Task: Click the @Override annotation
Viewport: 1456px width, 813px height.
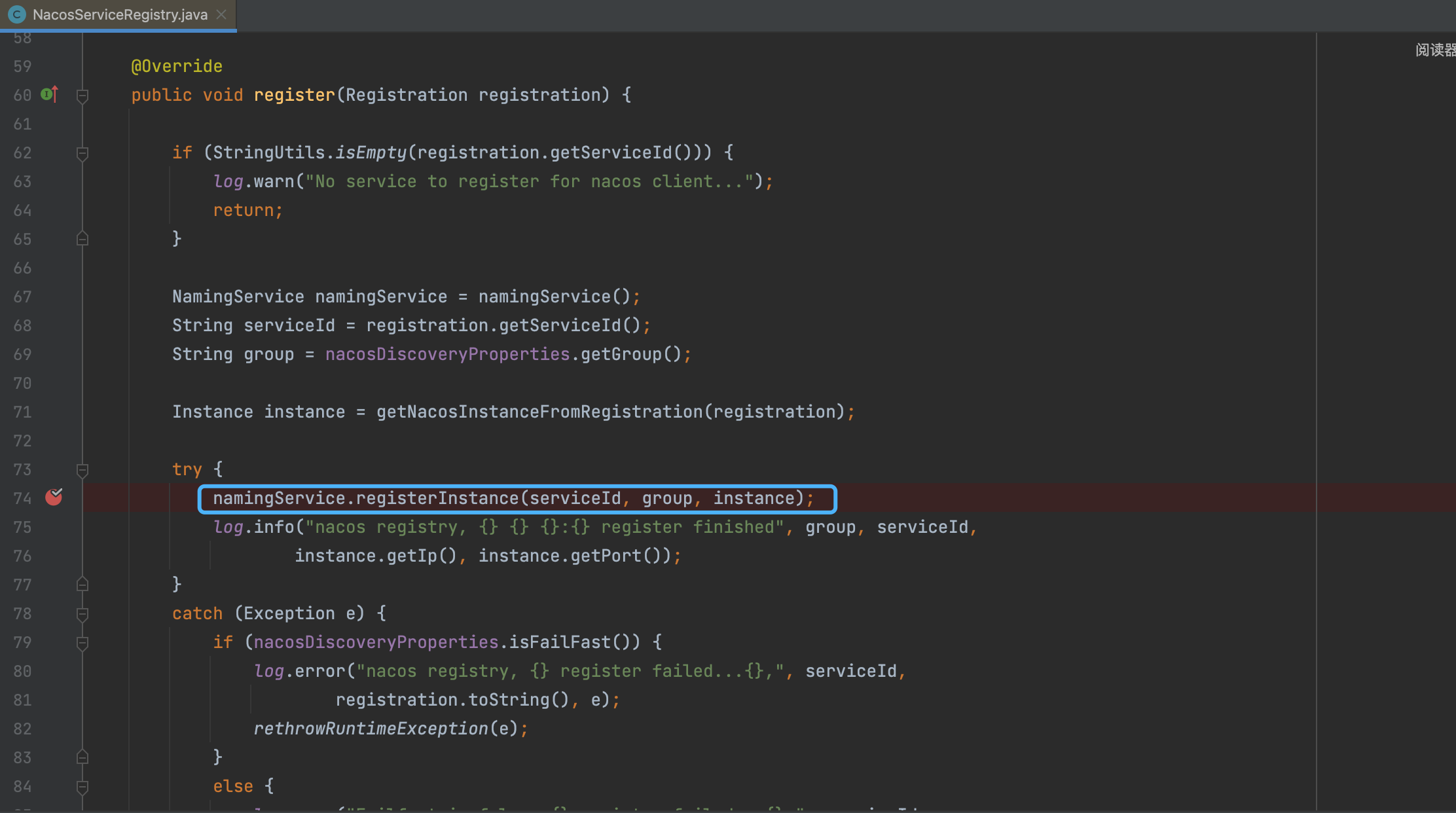Action: click(177, 66)
